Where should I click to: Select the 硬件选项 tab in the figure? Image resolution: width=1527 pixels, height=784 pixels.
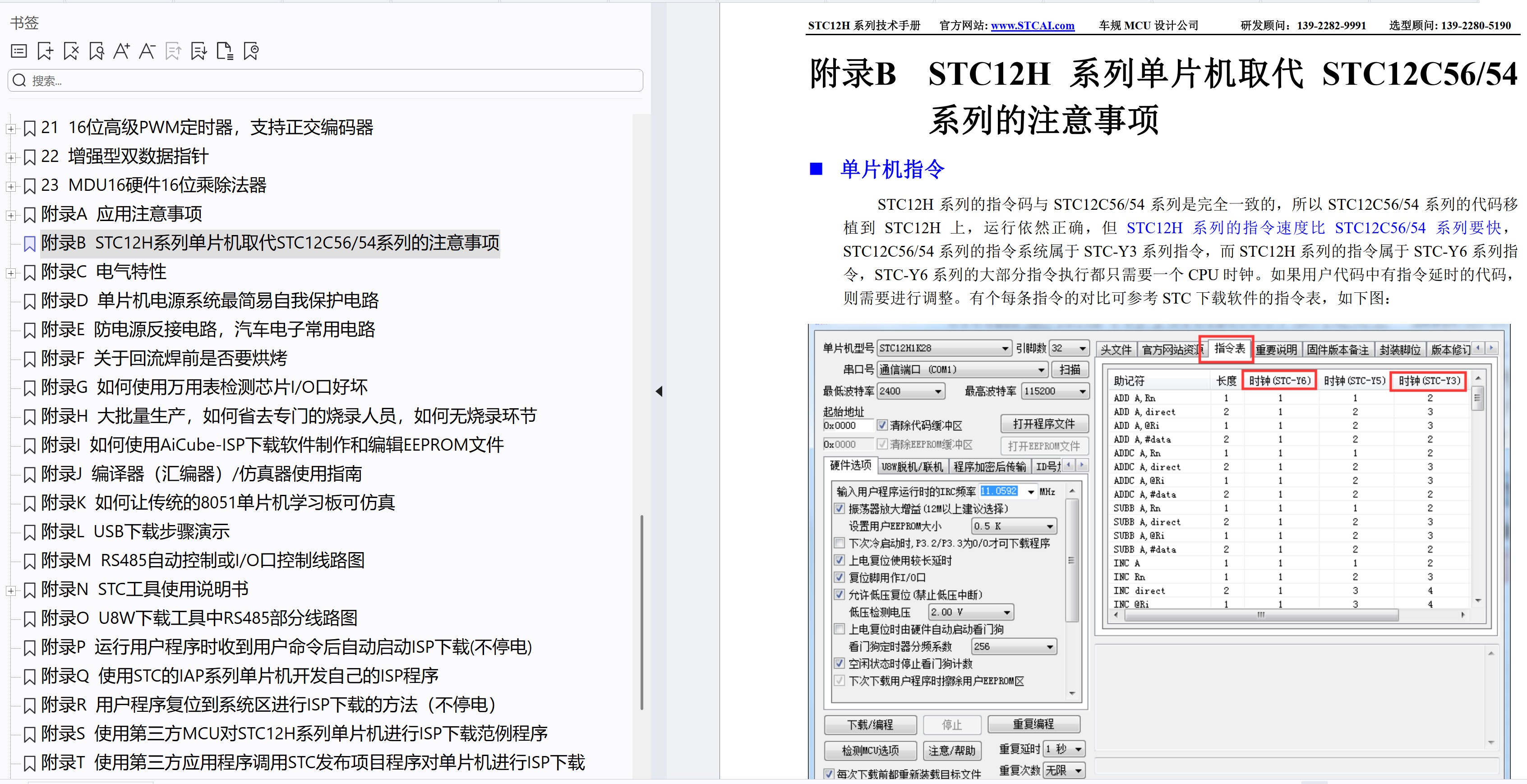tap(850, 465)
